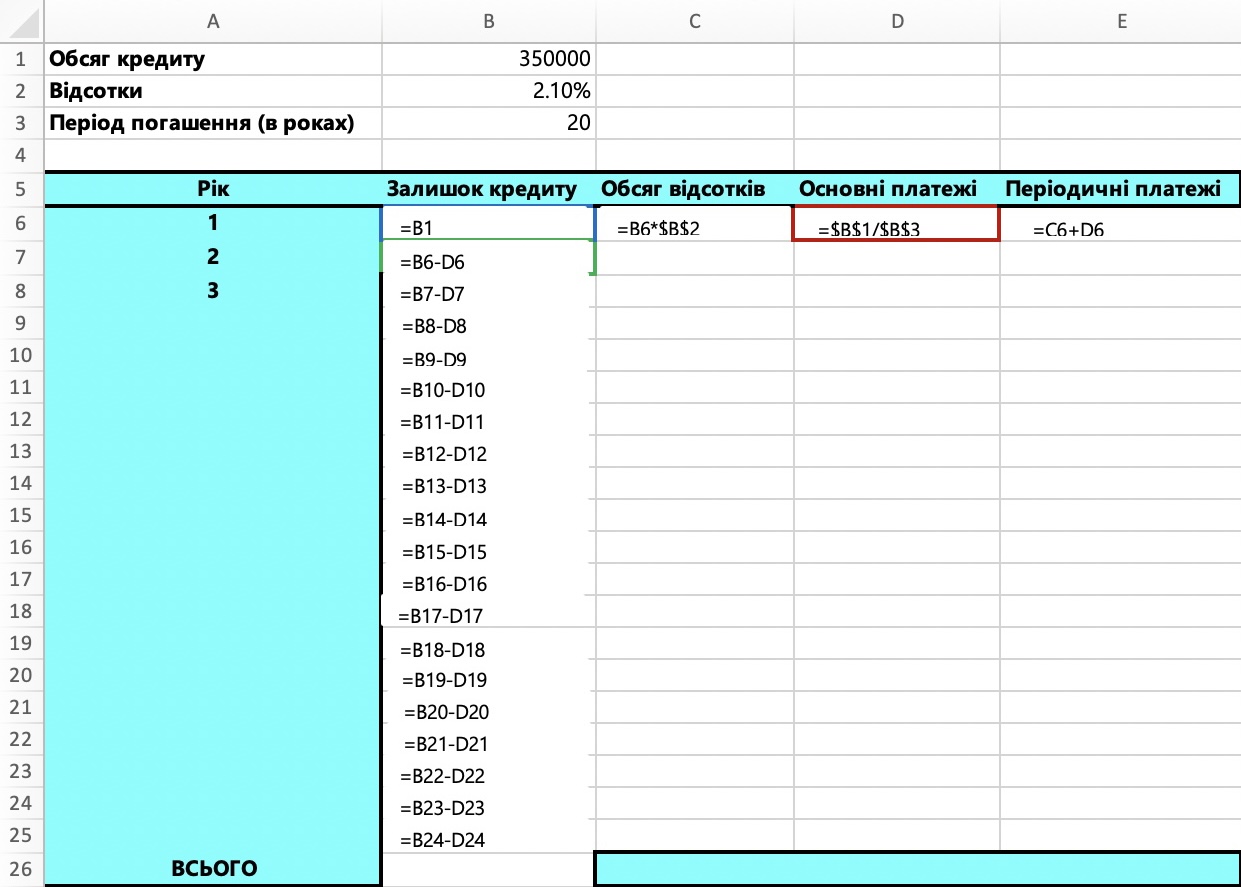Click the cell containing =B6-D6
1241x887 pixels.
click(489, 258)
